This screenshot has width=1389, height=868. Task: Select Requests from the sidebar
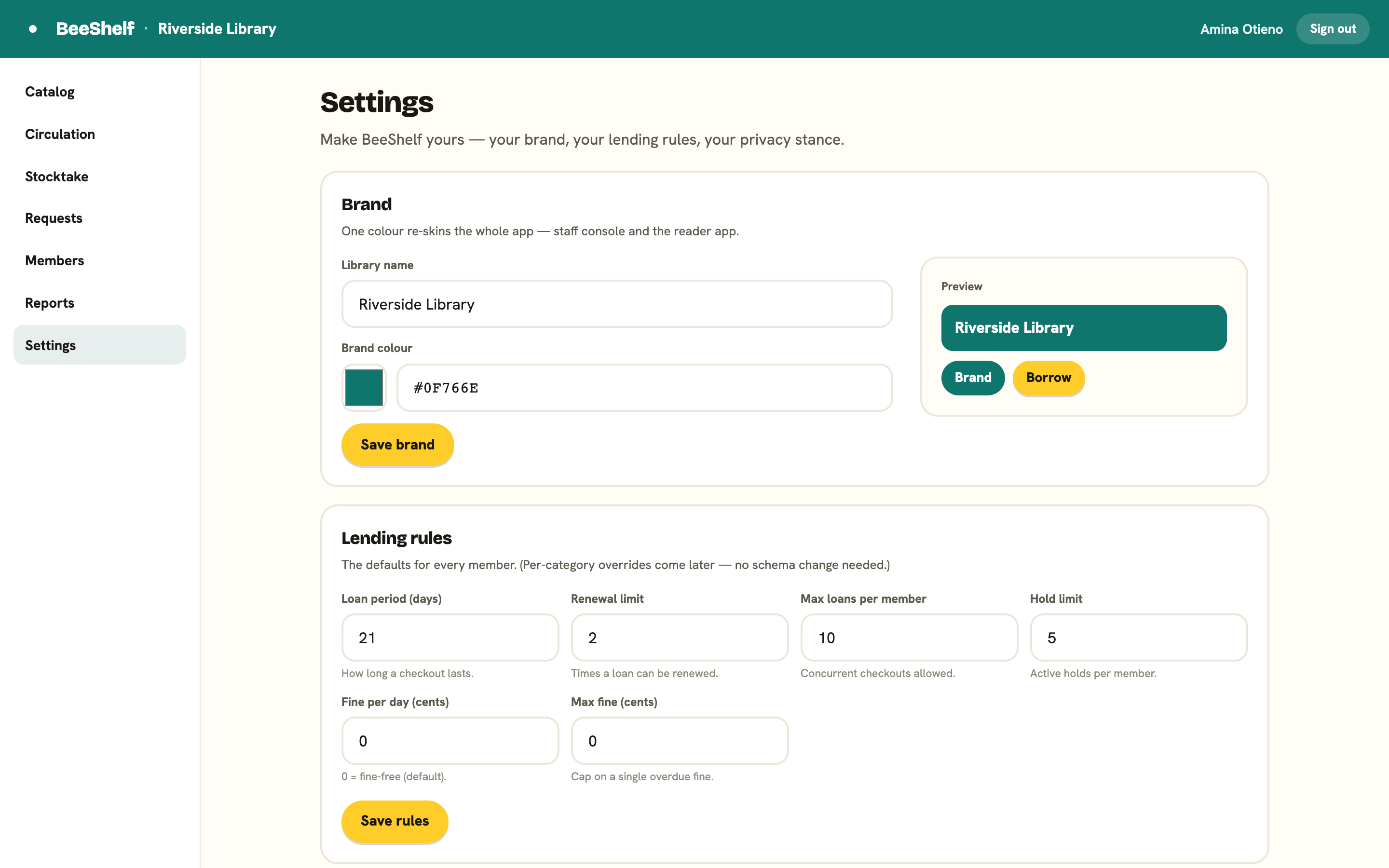coord(100,218)
